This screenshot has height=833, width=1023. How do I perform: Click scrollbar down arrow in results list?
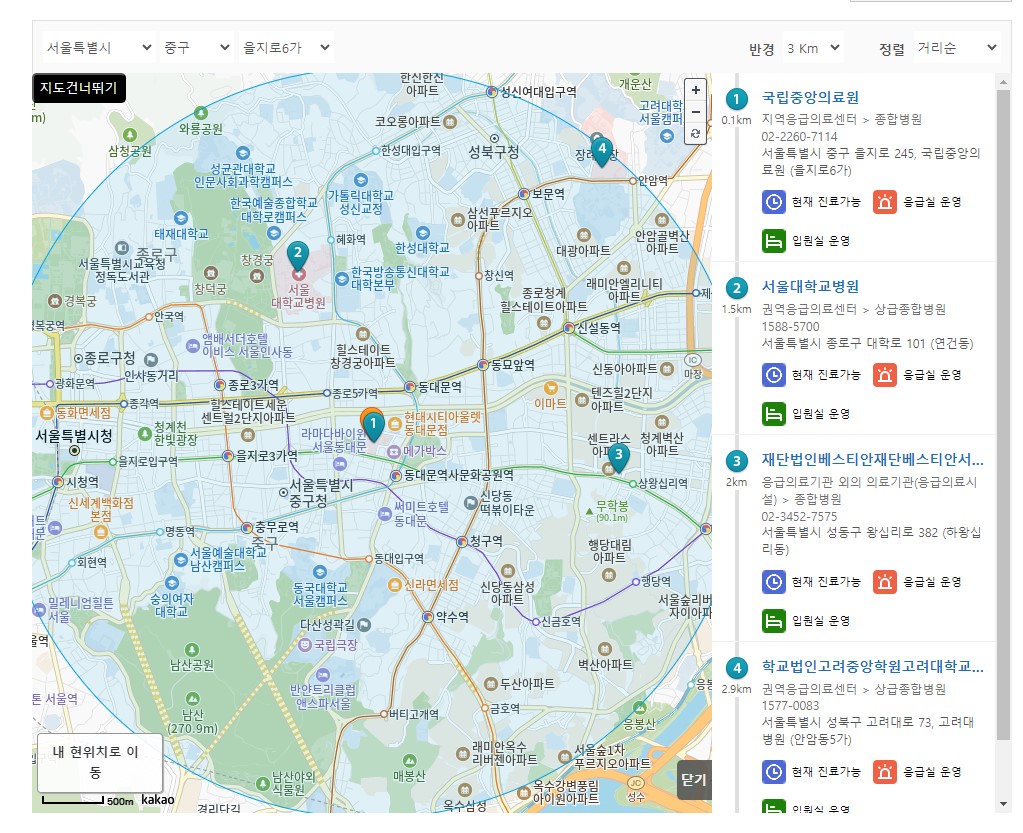(x=1003, y=804)
